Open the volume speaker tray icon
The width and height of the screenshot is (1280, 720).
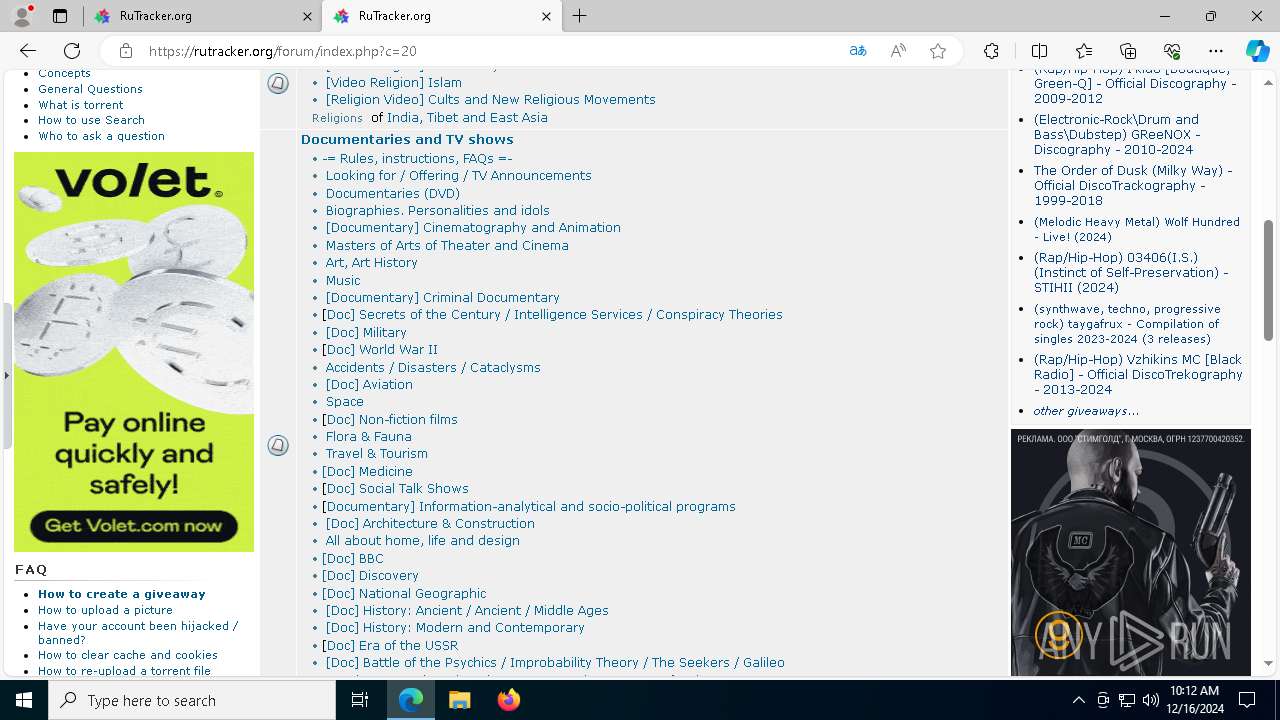coord(1150,700)
